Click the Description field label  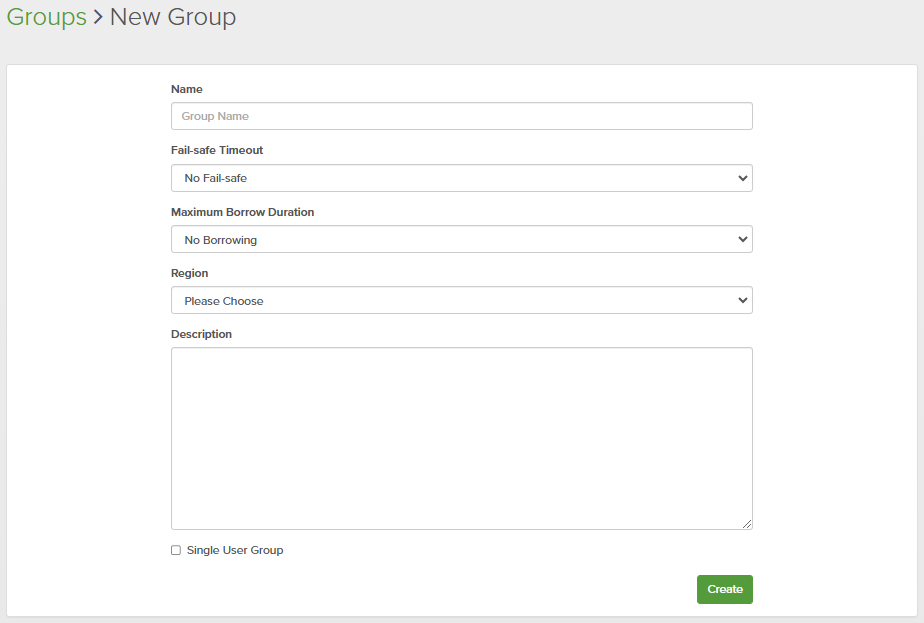tap(201, 334)
